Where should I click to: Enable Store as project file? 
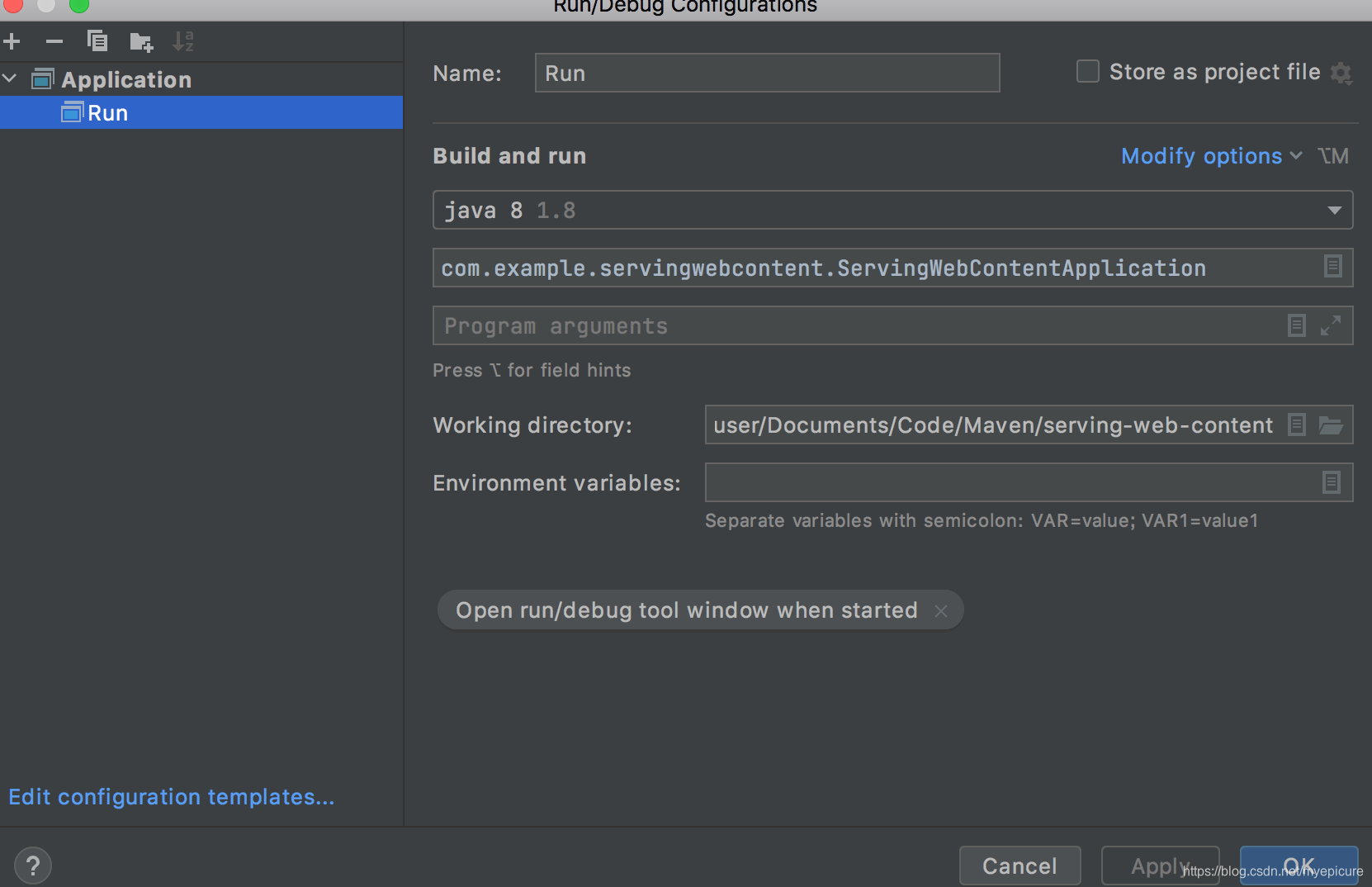tap(1087, 71)
